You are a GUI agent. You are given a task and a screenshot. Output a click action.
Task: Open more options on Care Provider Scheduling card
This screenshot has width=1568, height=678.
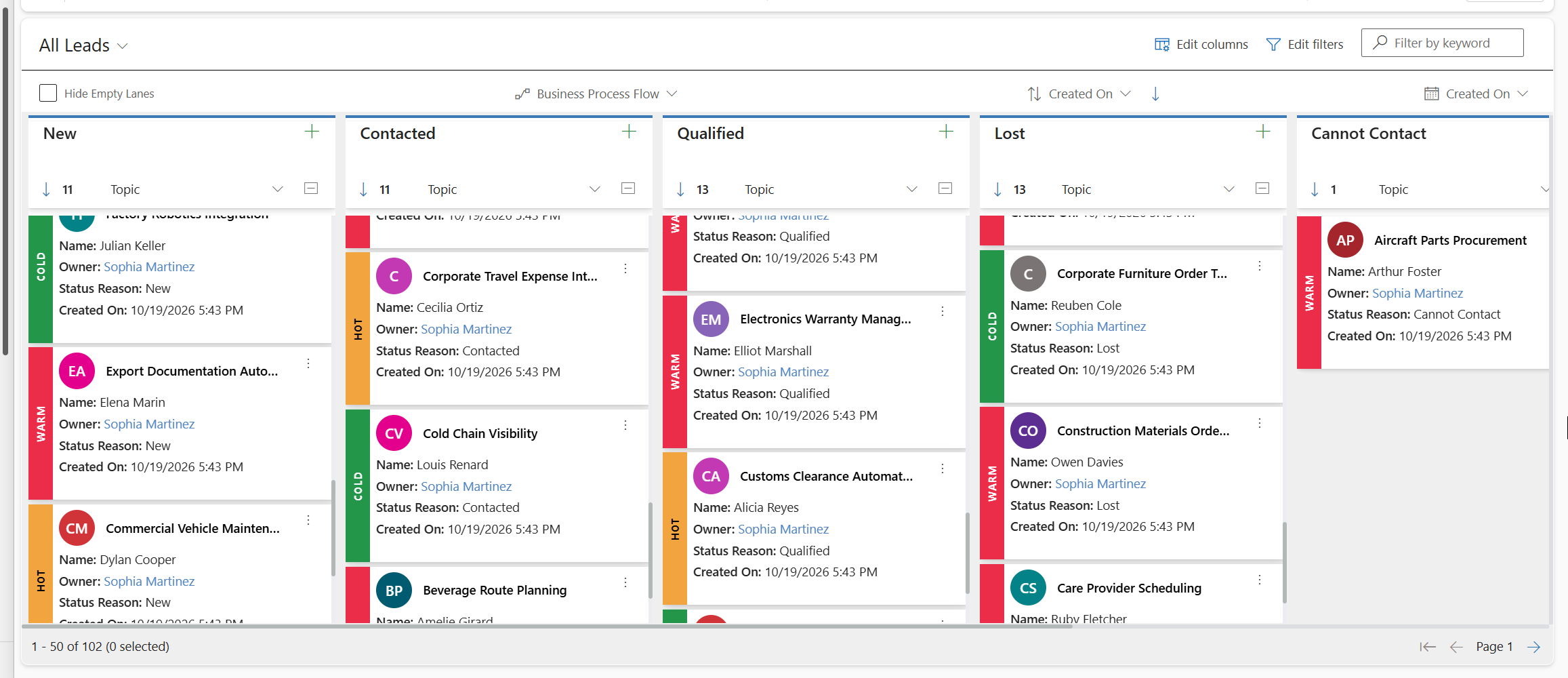[x=1260, y=580]
